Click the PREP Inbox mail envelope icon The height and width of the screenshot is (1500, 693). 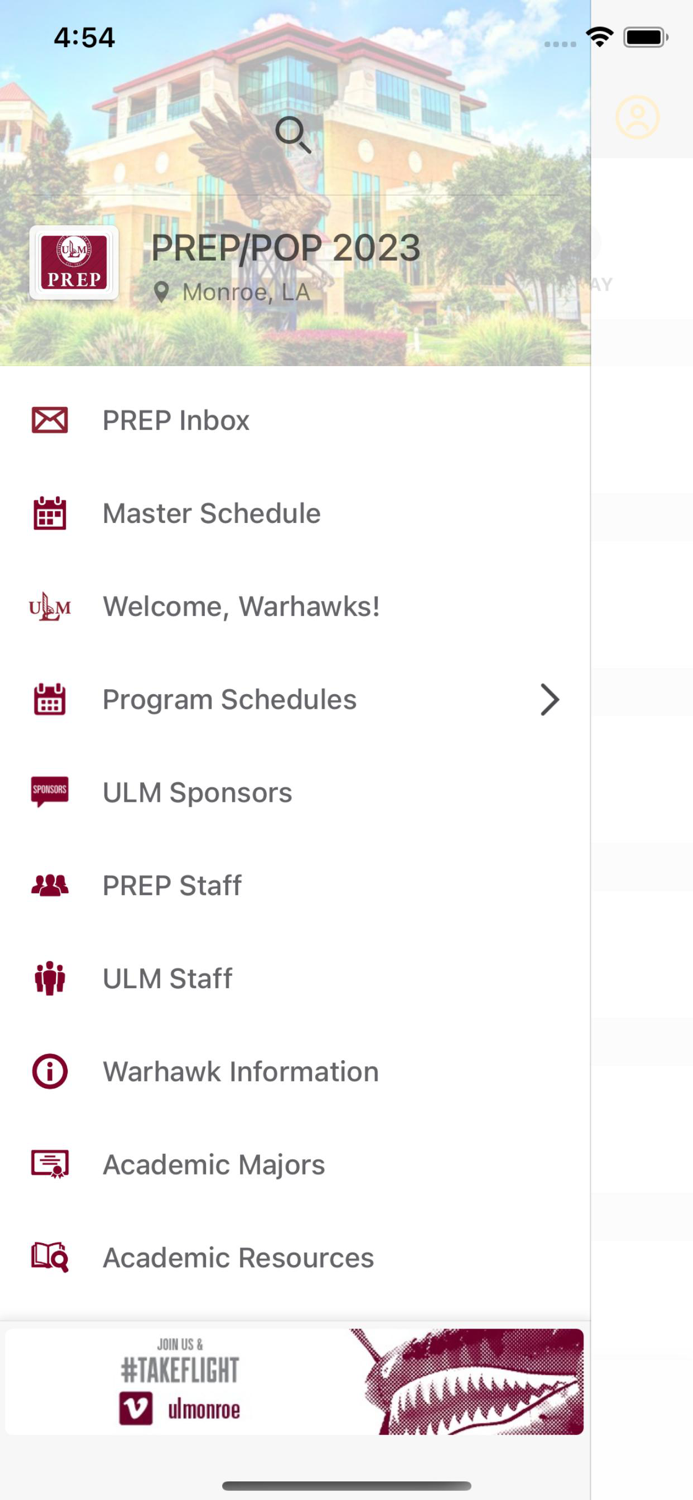(49, 420)
